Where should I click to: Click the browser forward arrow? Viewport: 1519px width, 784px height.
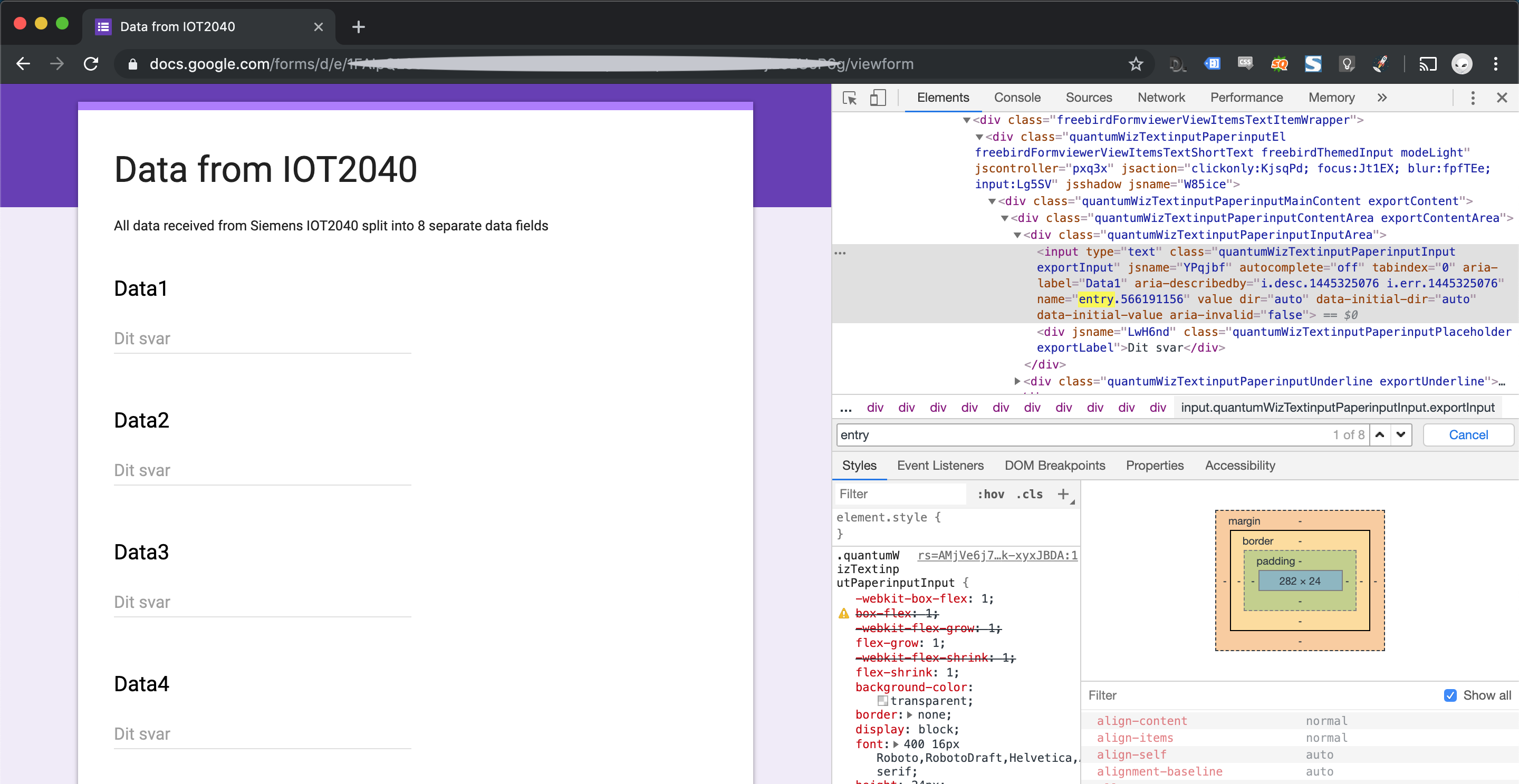click(56, 64)
